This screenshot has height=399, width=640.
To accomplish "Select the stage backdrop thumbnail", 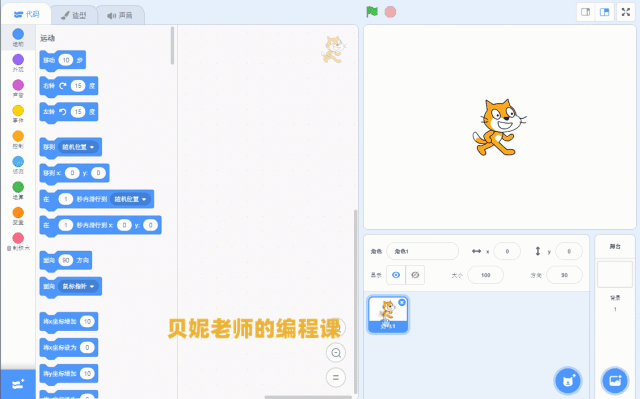I will pyautogui.click(x=615, y=275).
